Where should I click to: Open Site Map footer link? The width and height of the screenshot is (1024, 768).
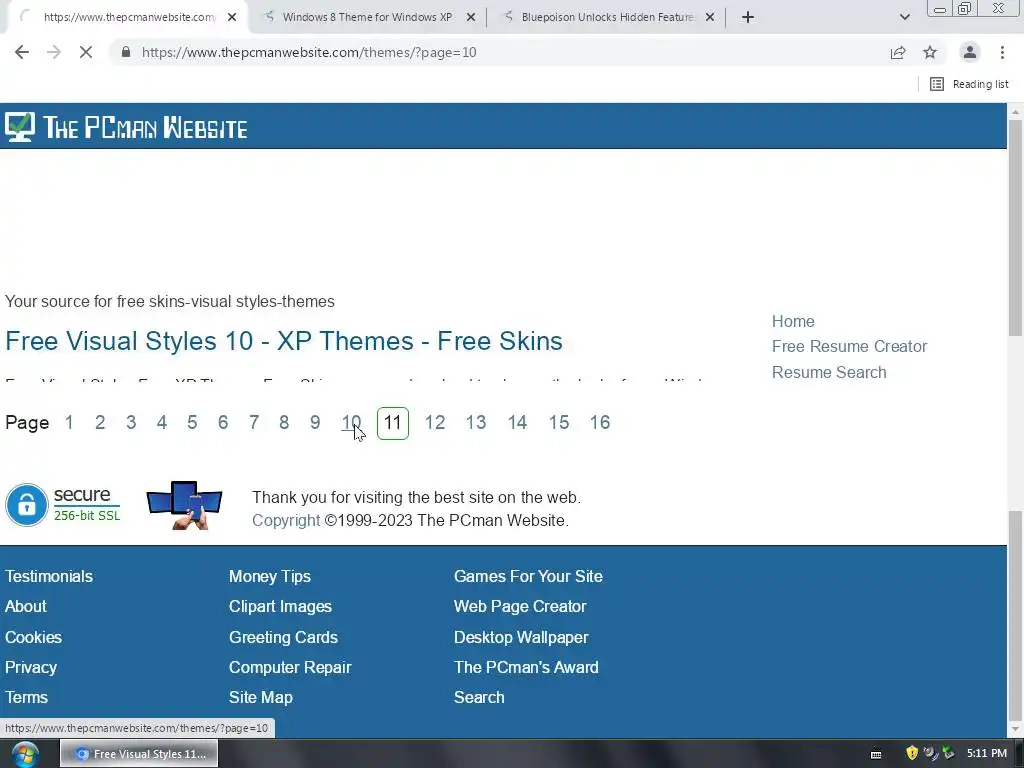point(261,697)
